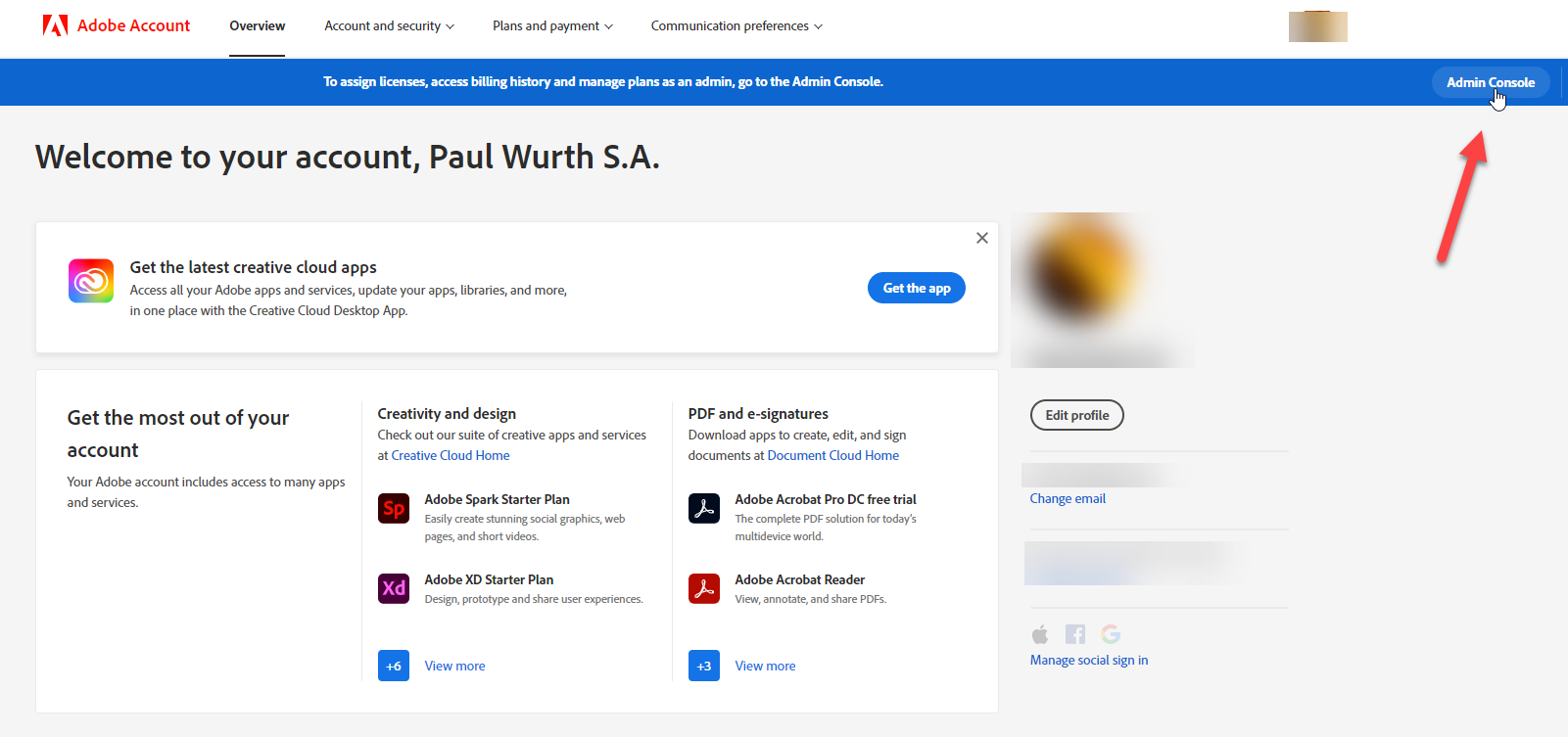The height and width of the screenshot is (737, 1568).
Task: Click the Facebook social sign-in icon
Action: coord(1075,634)
